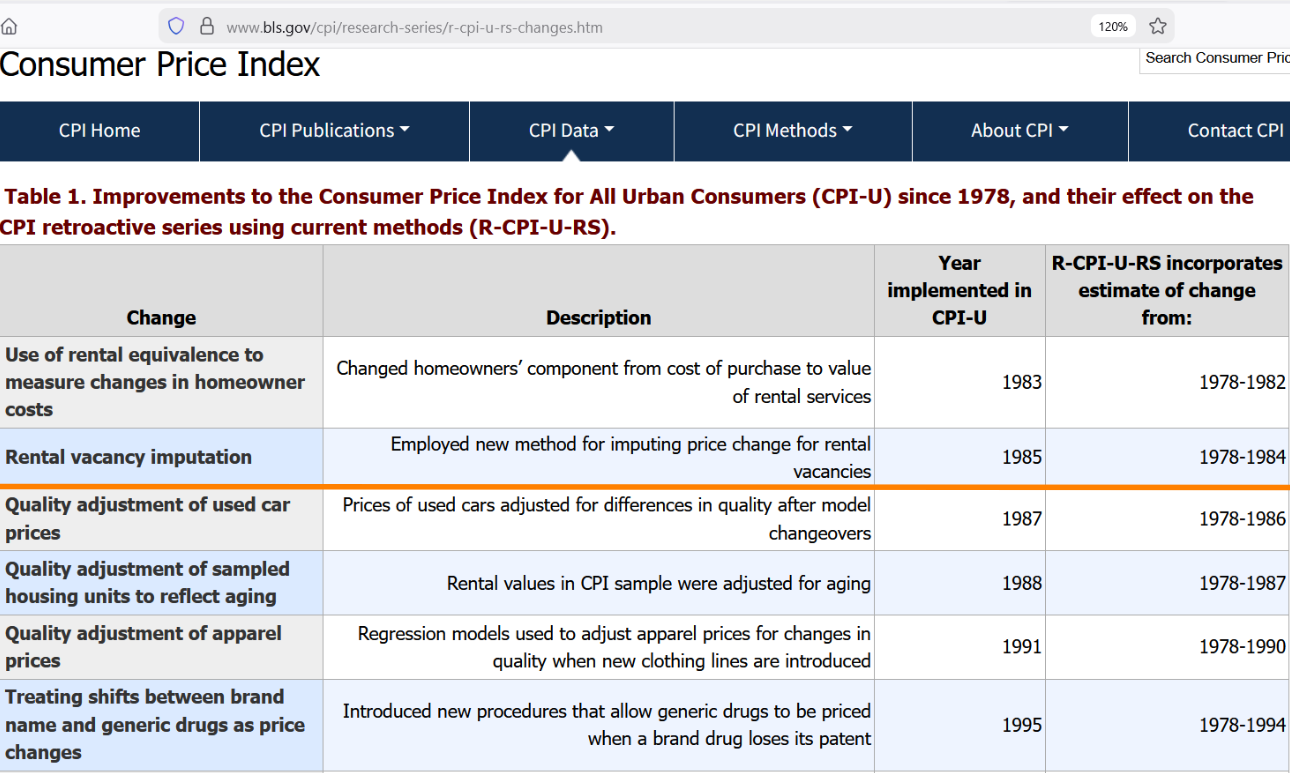Click the Consumer Price Index page heading
Viewport: 1290px width, 773px height.
coord(160,65)
